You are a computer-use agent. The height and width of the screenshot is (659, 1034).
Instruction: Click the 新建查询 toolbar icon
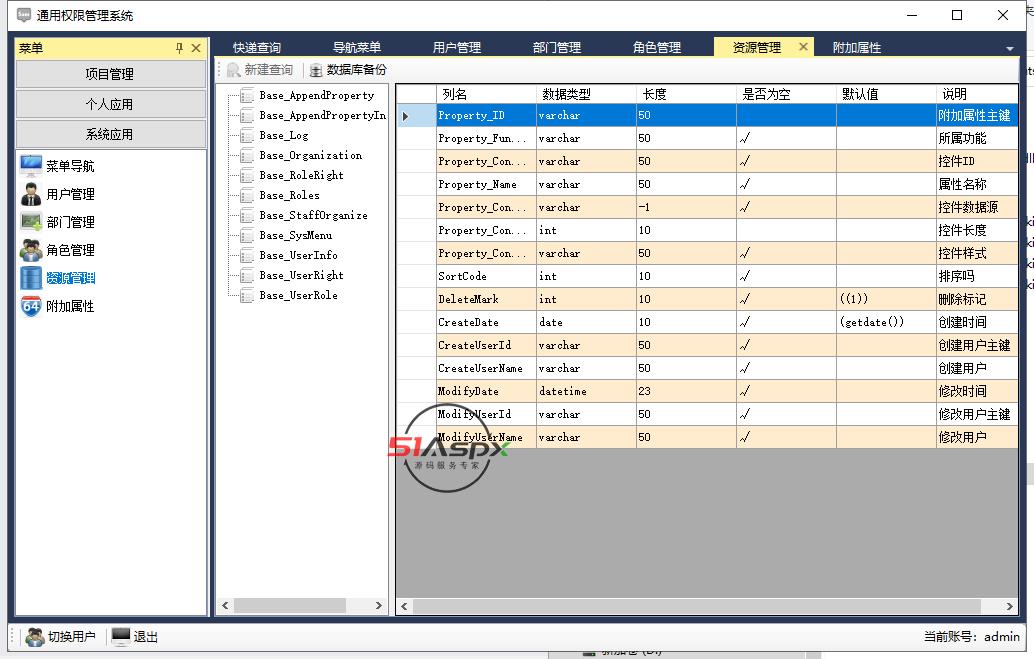pos(233,70)
